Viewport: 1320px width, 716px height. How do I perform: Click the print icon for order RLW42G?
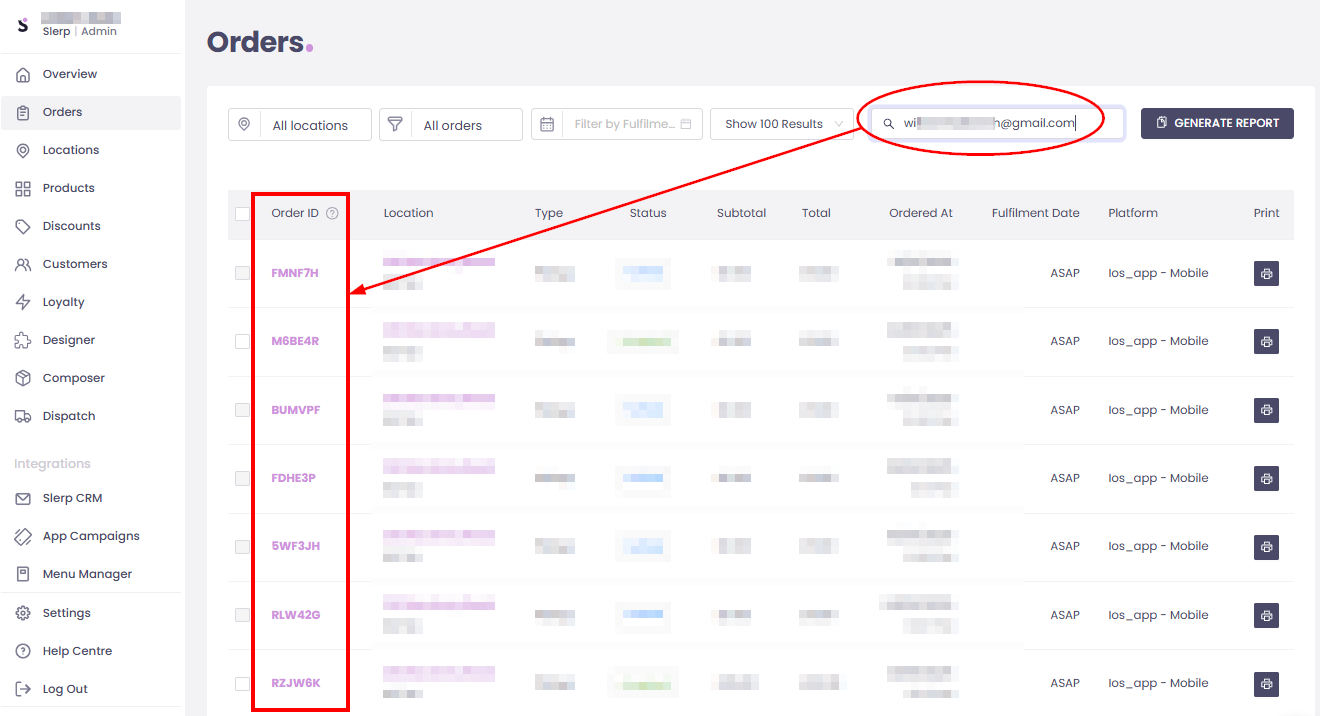[x=1266, y=616]
